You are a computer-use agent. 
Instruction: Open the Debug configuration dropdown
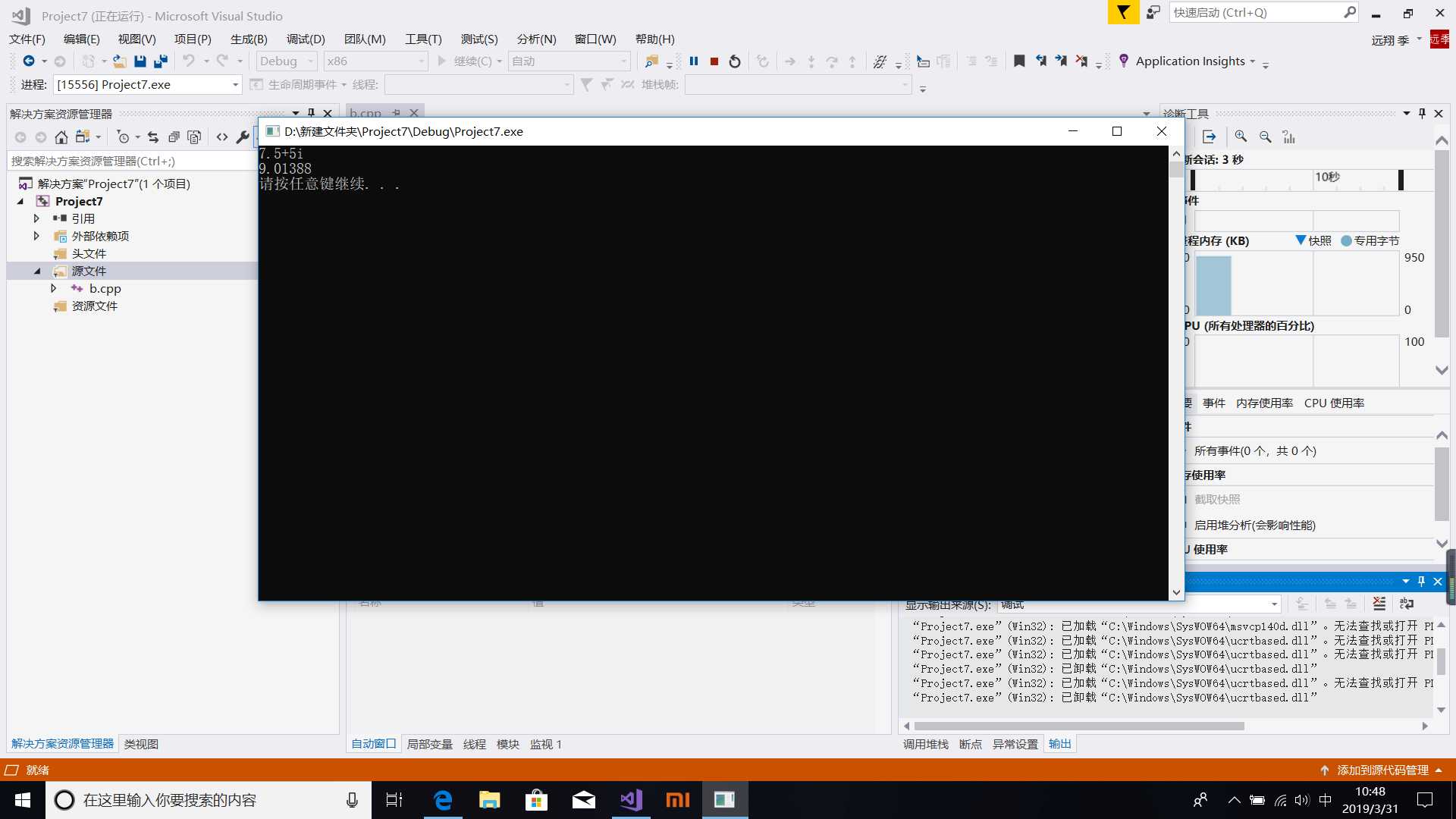click(287, 61)
